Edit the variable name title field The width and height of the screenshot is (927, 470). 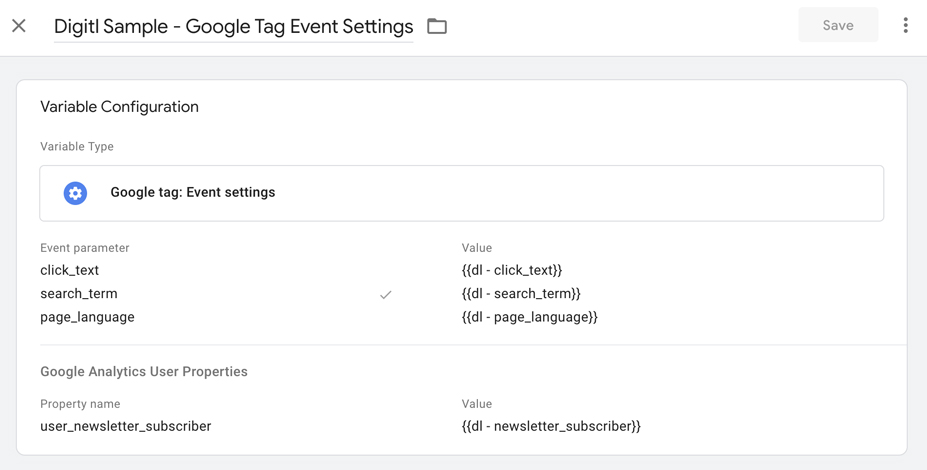point(234,27)
